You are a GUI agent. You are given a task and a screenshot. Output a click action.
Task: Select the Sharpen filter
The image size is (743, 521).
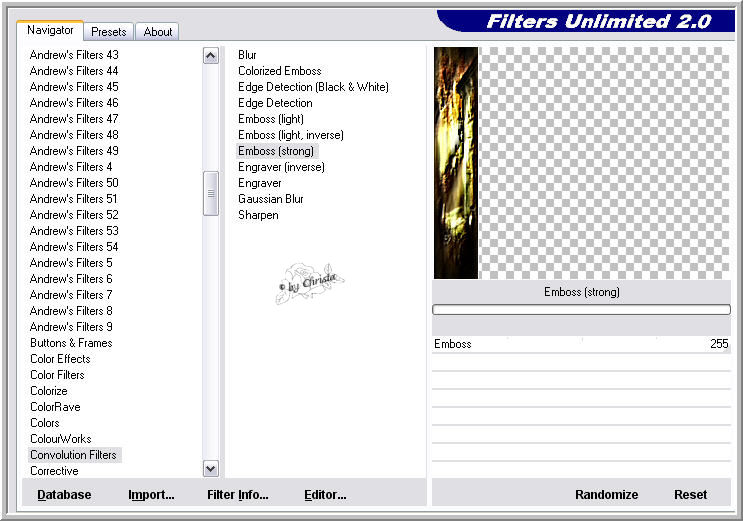pyautogui.click(x=258, y=215)
